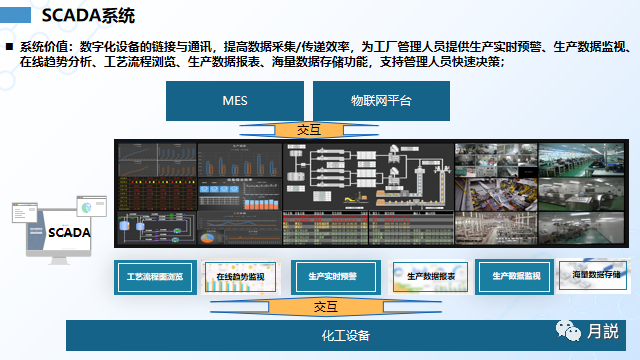
Task: Click the blue tank diagram panel
Action: point(157,228)
